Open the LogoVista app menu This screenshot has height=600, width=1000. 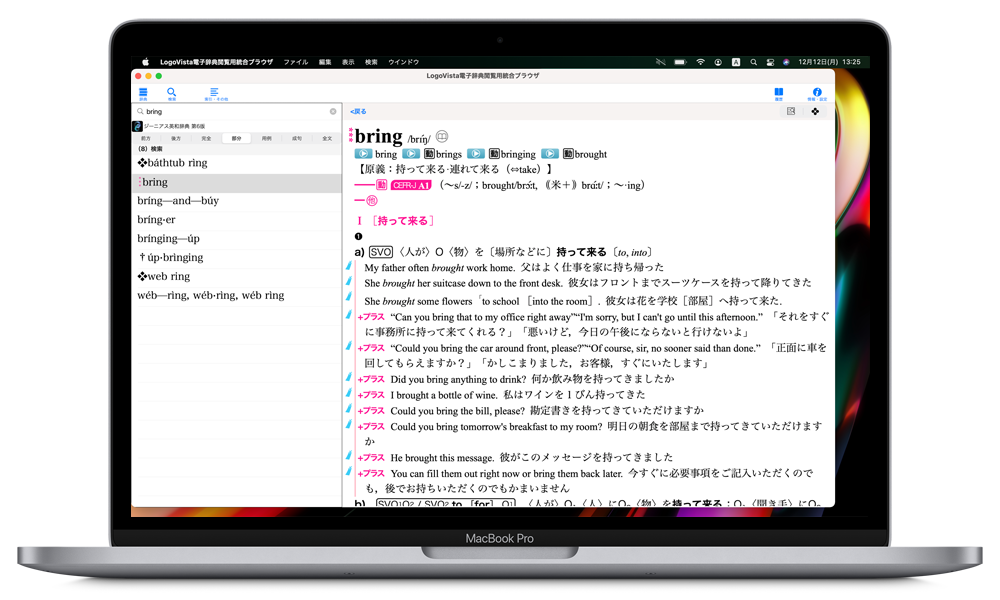(216, 62)
